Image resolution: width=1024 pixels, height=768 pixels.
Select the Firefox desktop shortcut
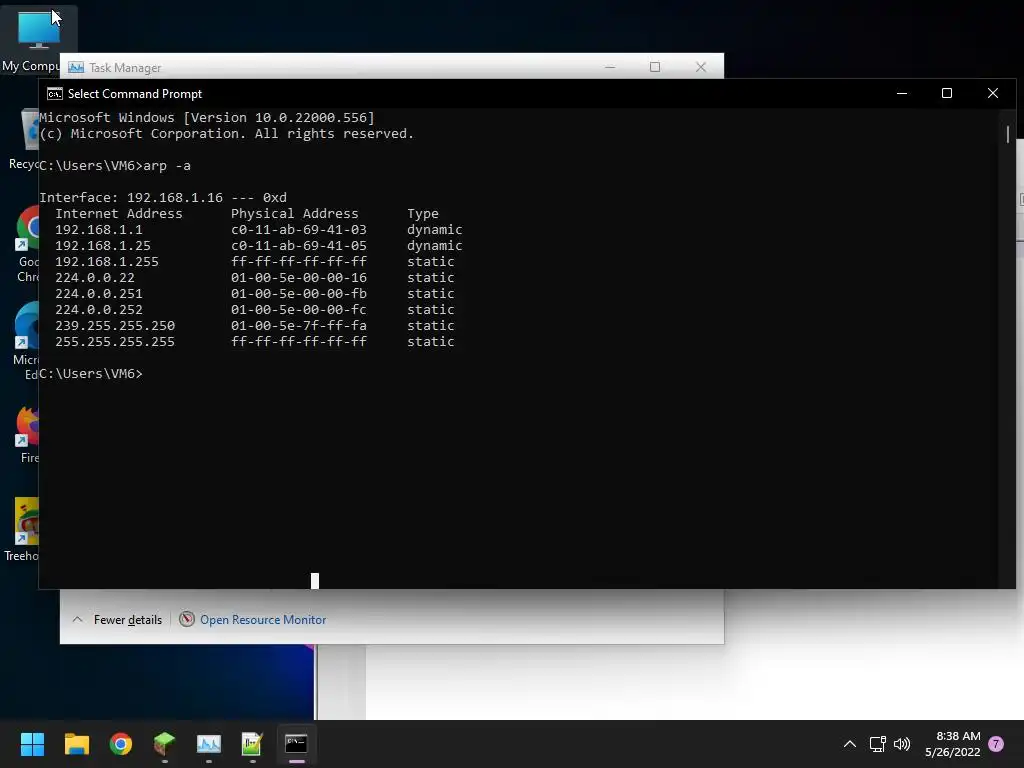[x=27, y=435]
